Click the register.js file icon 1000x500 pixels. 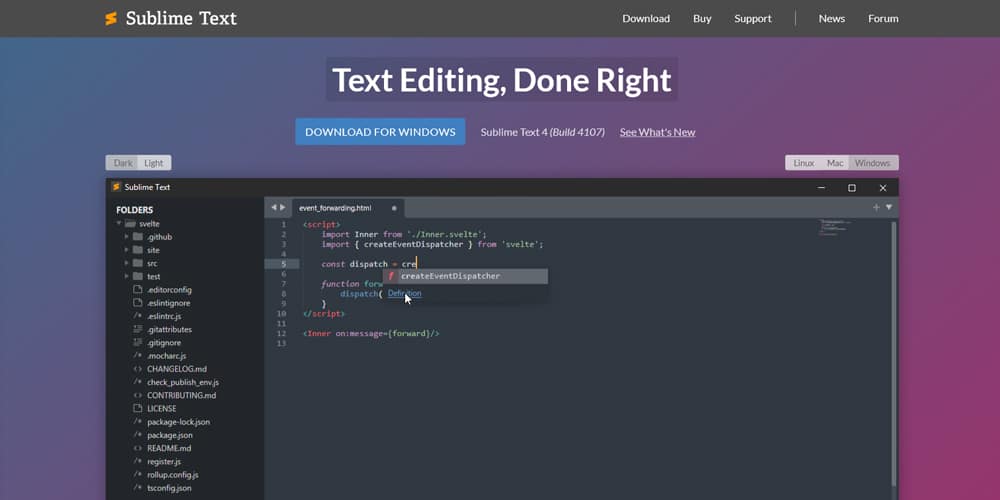tap(137, 461)
